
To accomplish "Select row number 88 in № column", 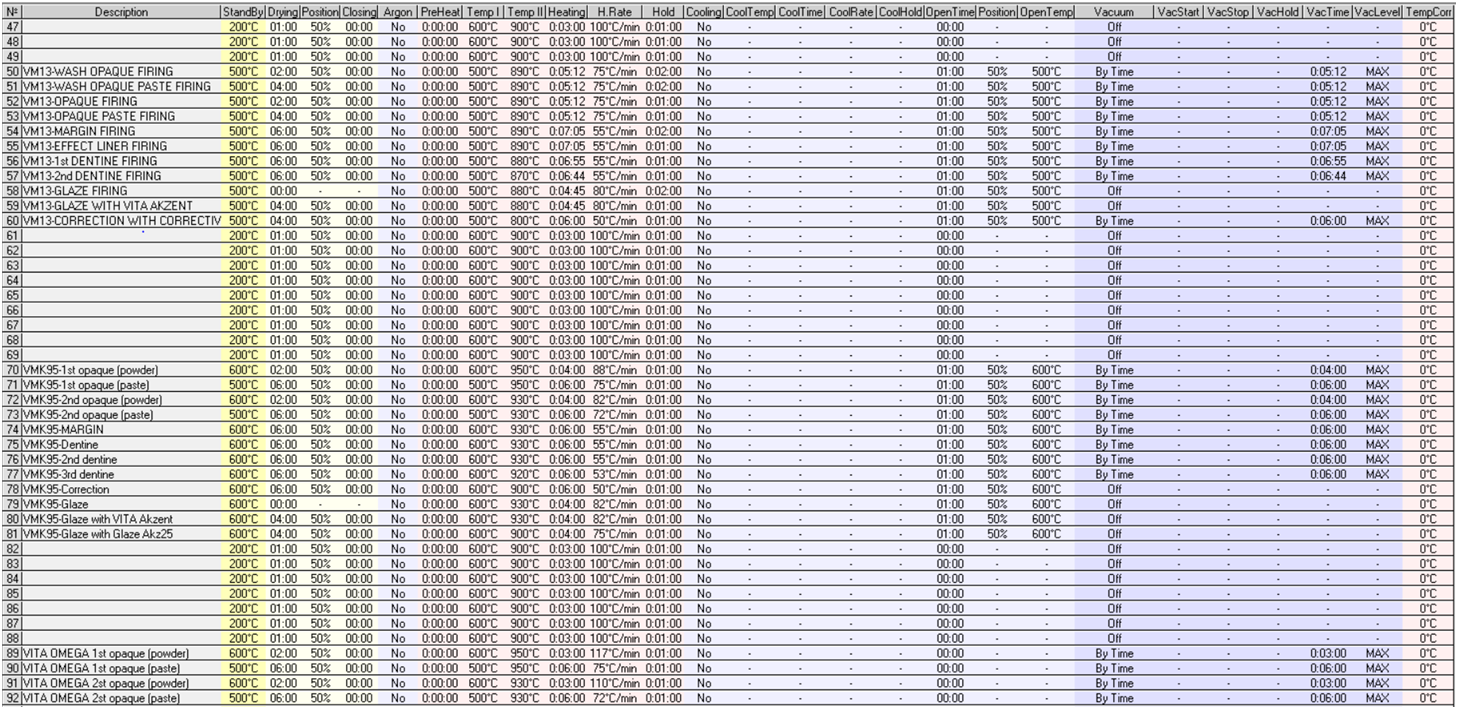I will pyautogui.click(x=12, y=638).
